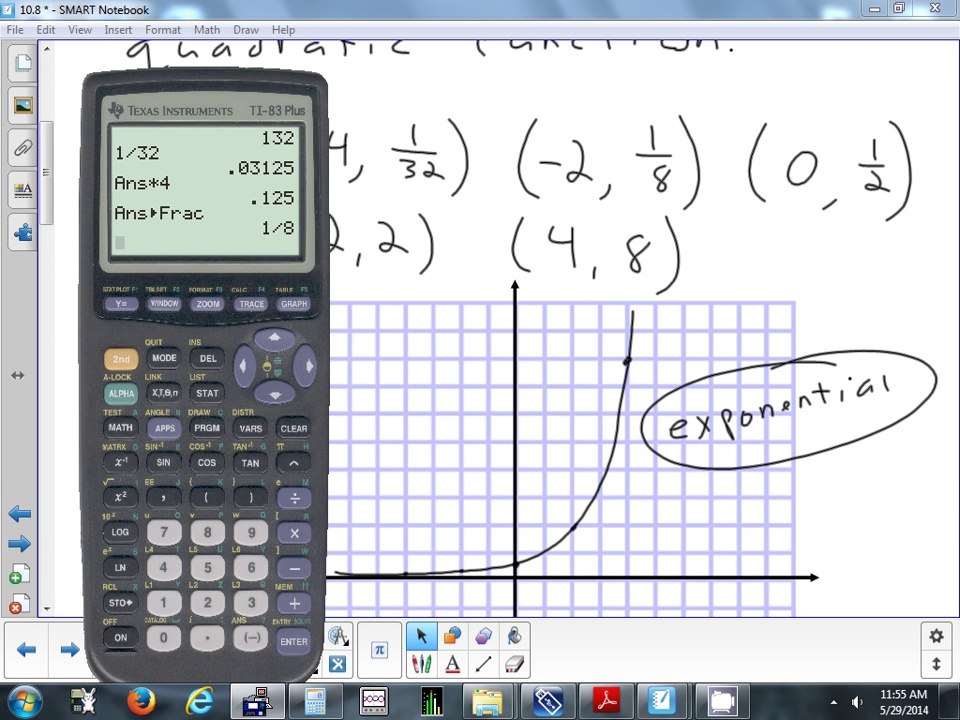Open the pi math tools button
The width and height of the screenshot is (960, 720).
tap(379, 650)
